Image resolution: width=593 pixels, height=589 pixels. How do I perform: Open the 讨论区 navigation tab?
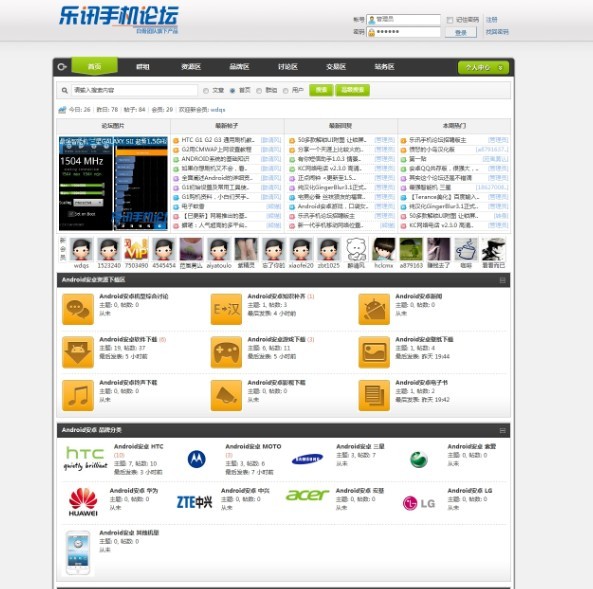click(x=288, y=67)
